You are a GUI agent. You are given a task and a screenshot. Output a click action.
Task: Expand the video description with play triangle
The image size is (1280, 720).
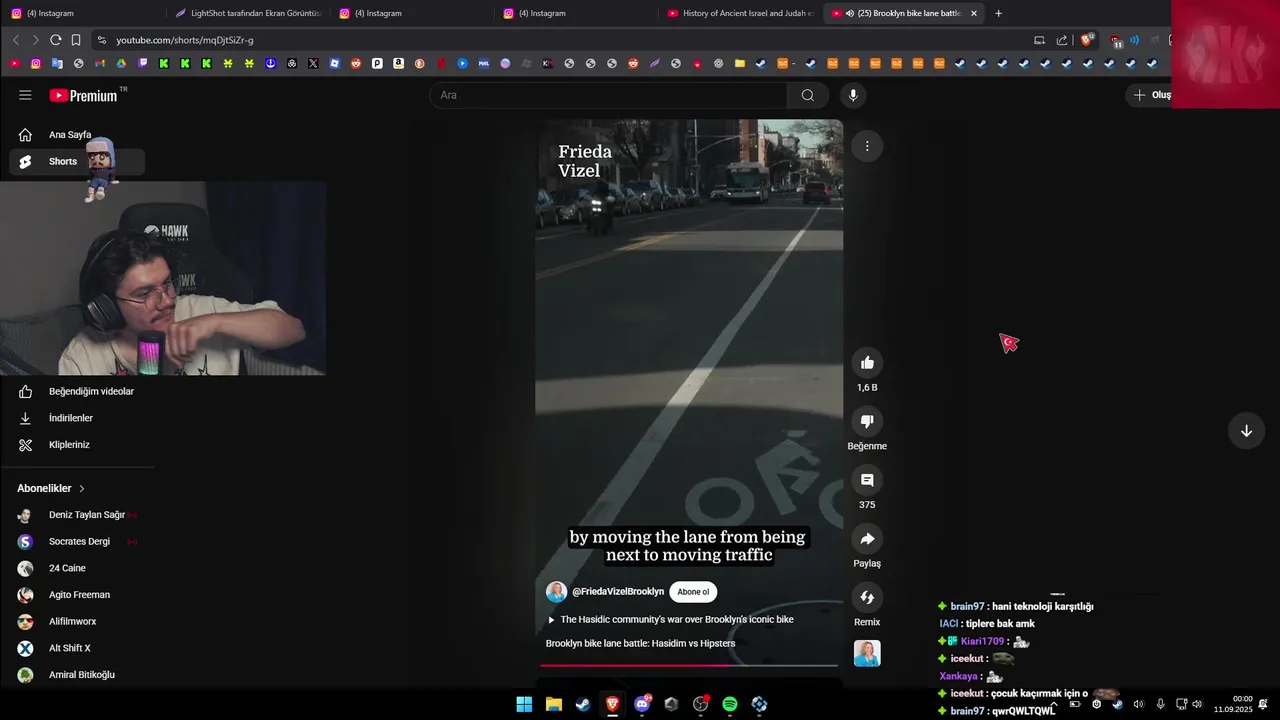551,620
